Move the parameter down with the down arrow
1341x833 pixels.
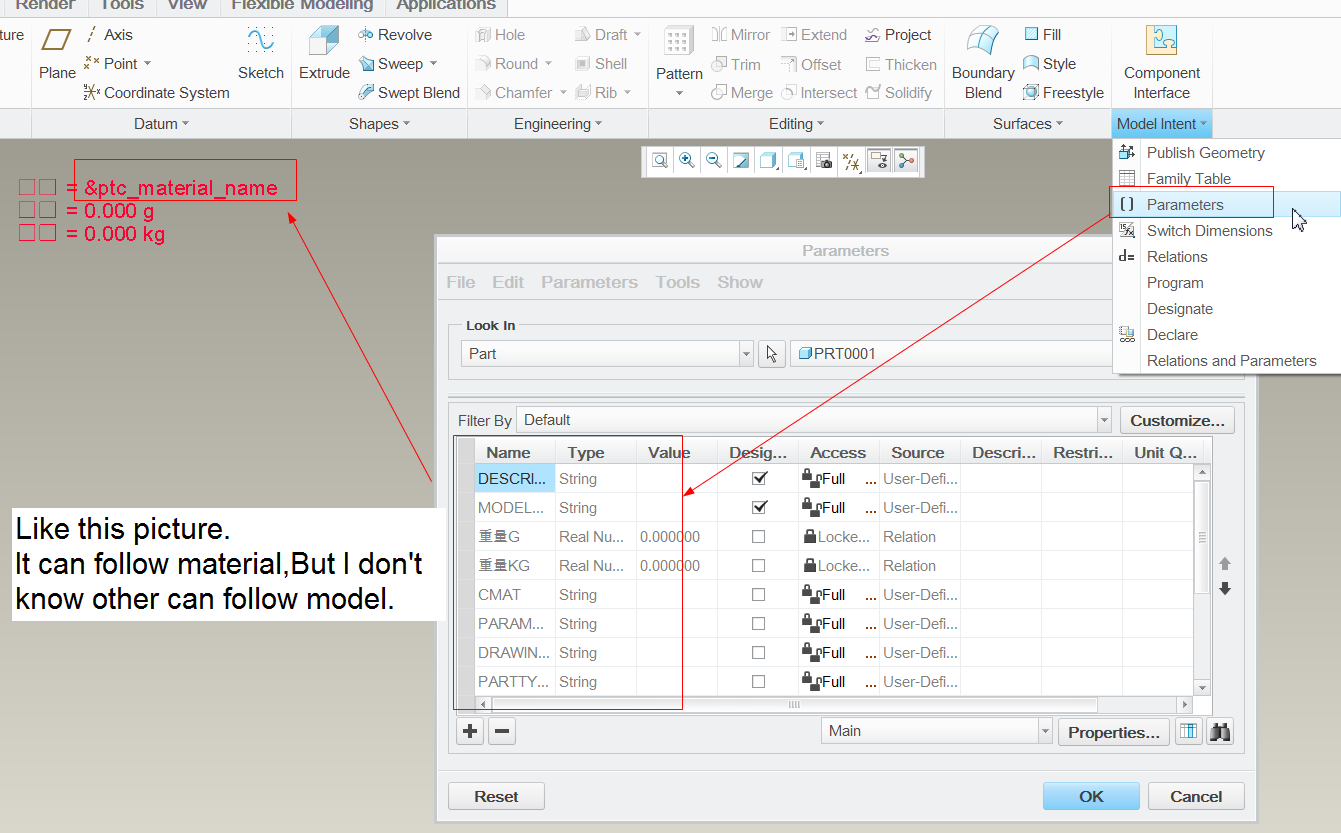click(1225, 589)
